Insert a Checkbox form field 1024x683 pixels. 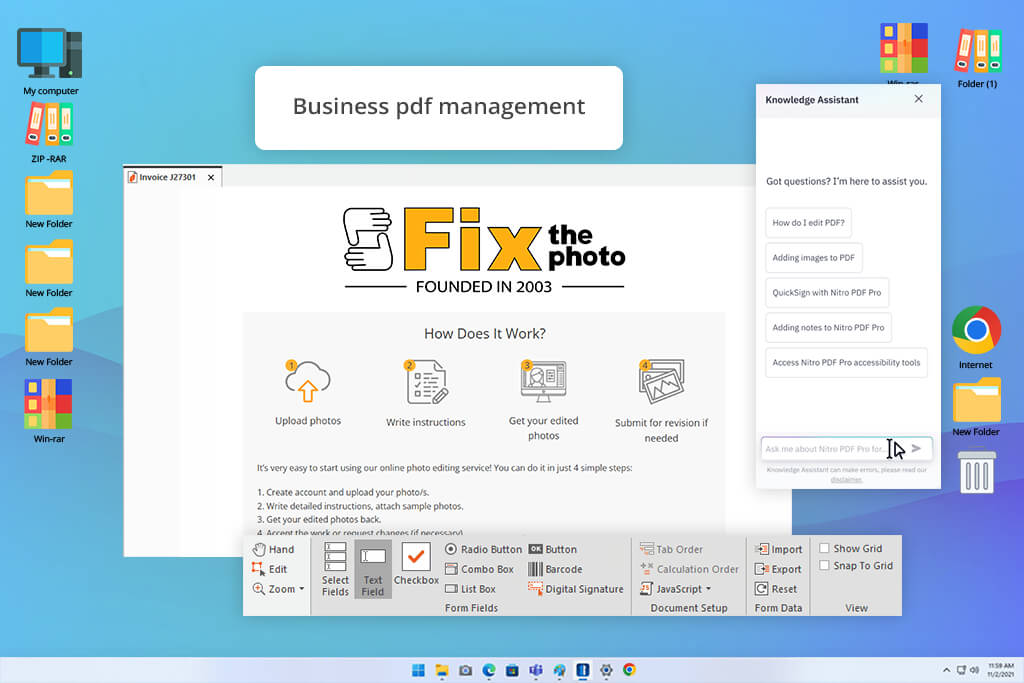click(x=416, y=564)
